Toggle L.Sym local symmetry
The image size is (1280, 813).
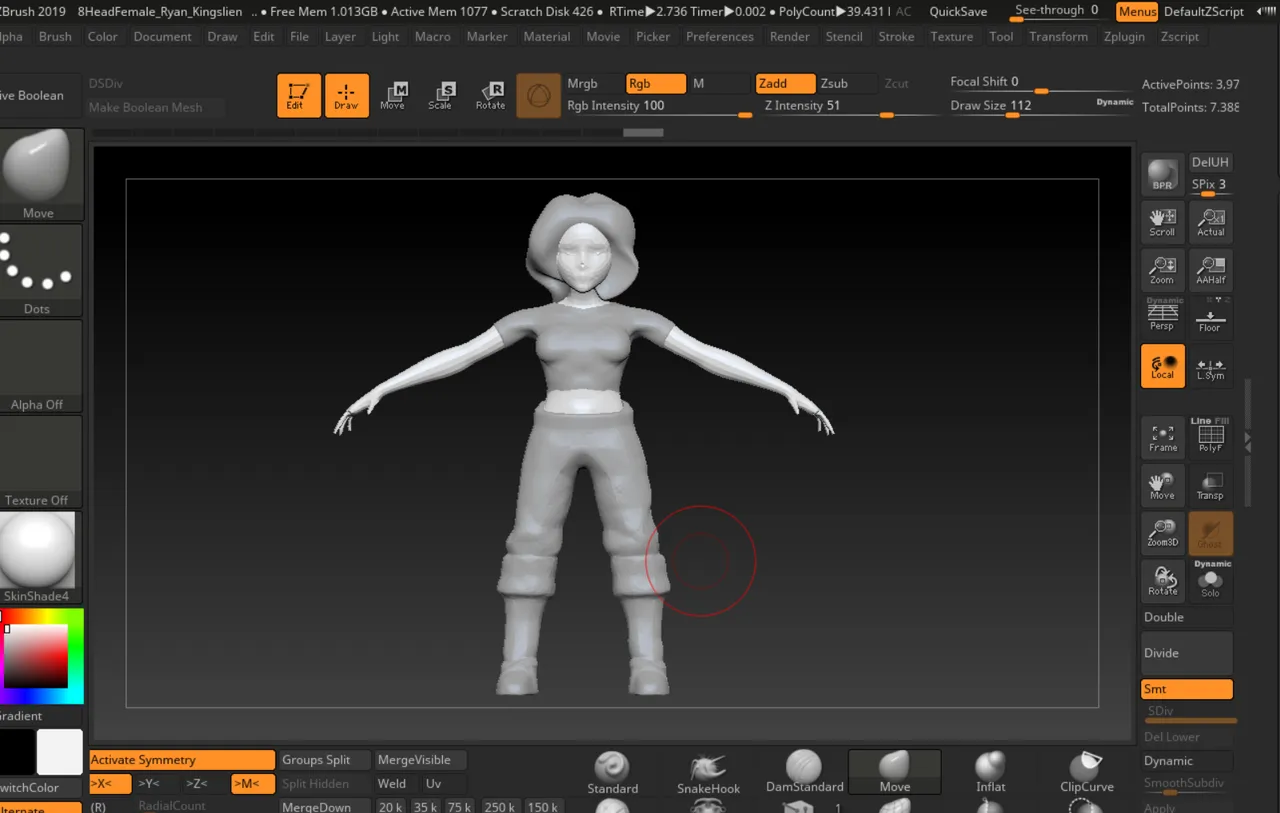[1211, 366]
